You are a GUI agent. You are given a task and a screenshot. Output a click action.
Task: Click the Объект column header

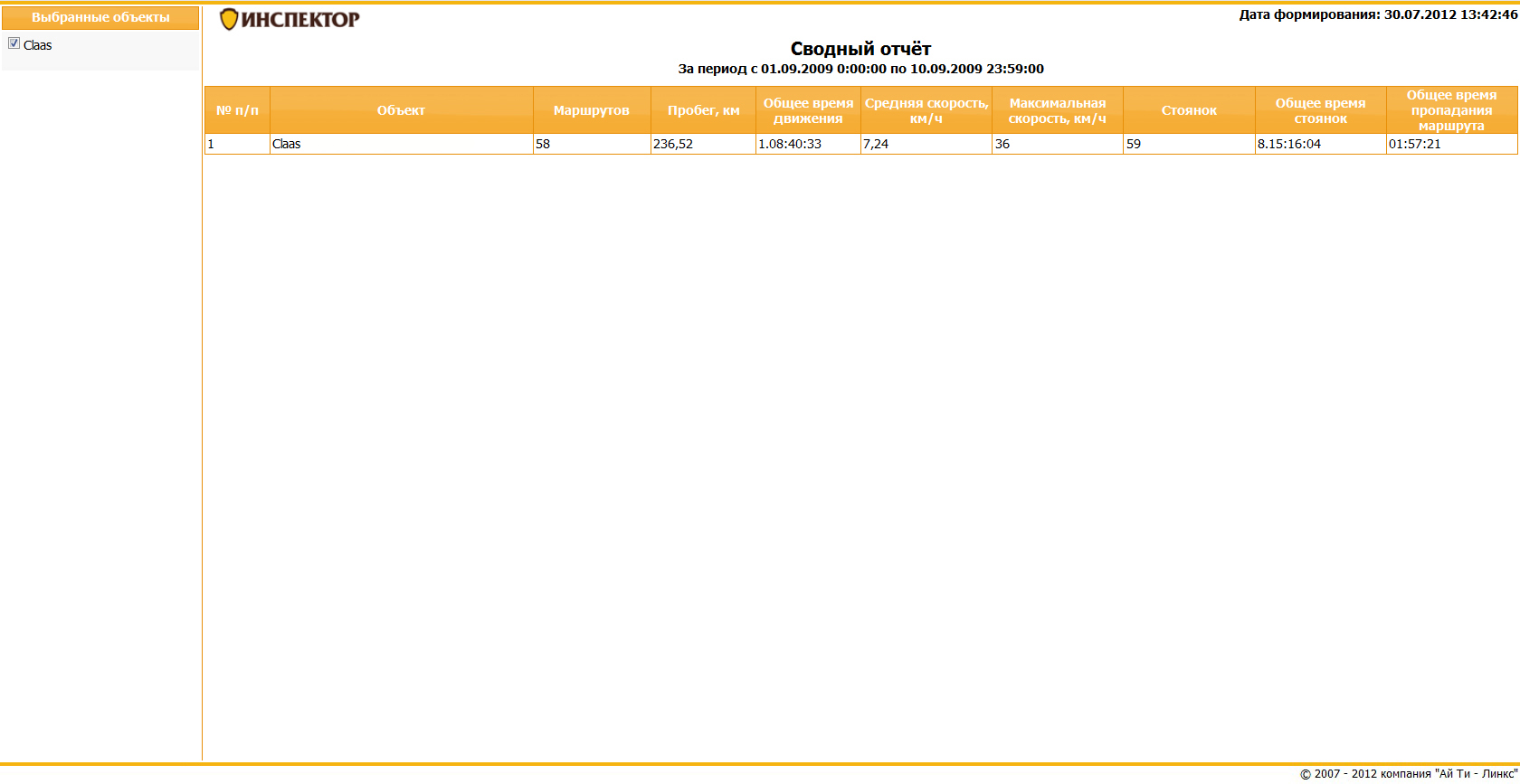coord(401,110)
